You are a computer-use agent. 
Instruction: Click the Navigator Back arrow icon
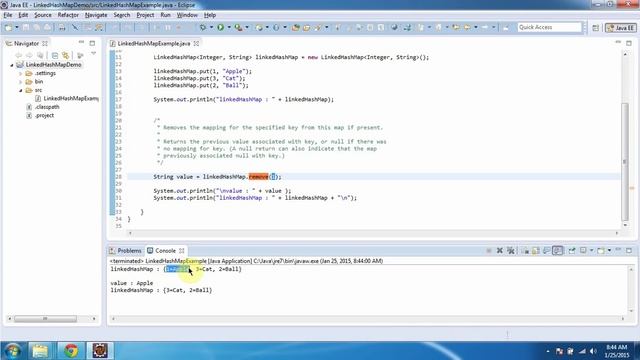pyautogui.click(x=18, y=55)
